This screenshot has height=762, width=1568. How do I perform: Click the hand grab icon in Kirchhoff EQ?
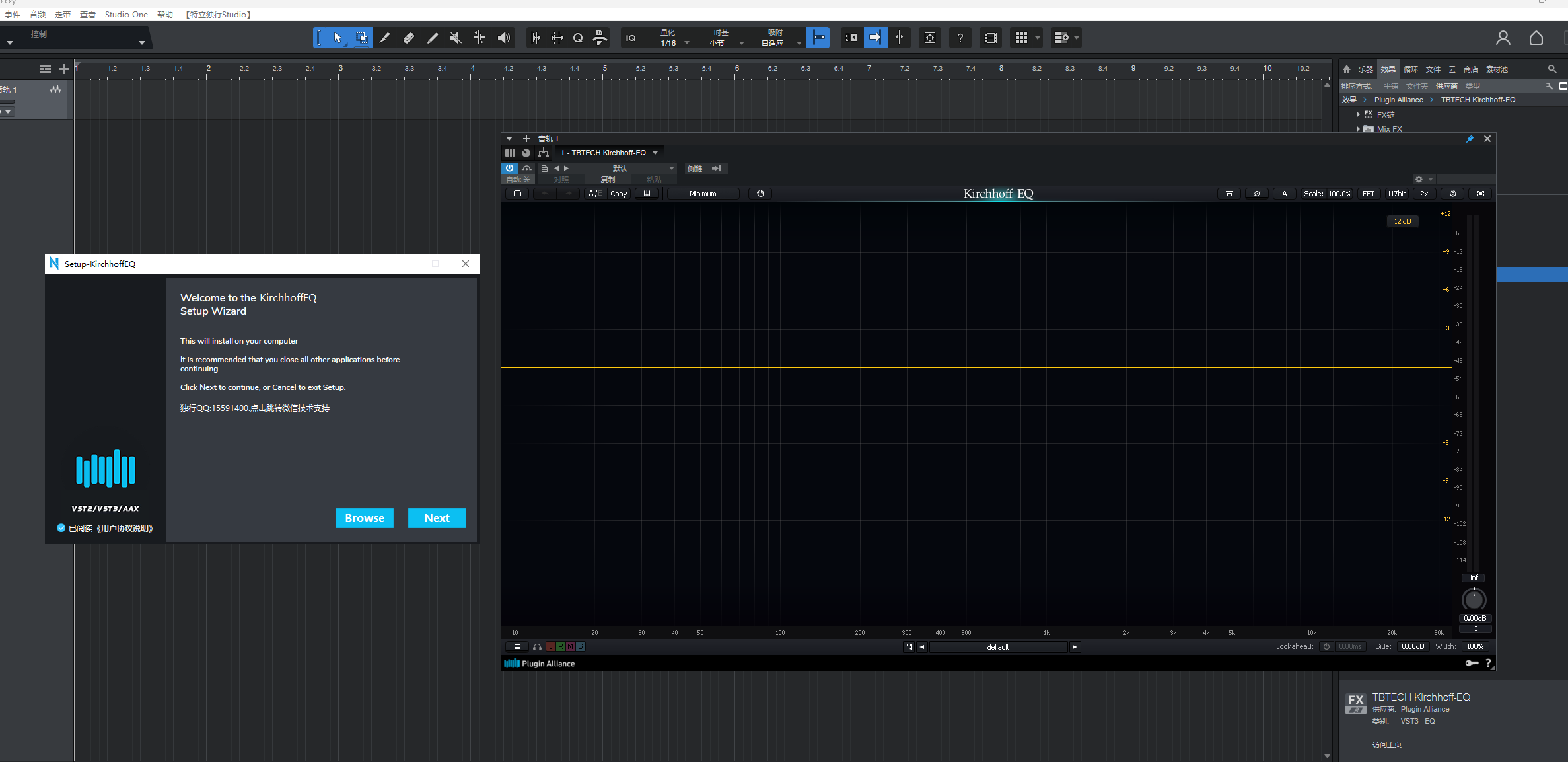pos(760,194)
